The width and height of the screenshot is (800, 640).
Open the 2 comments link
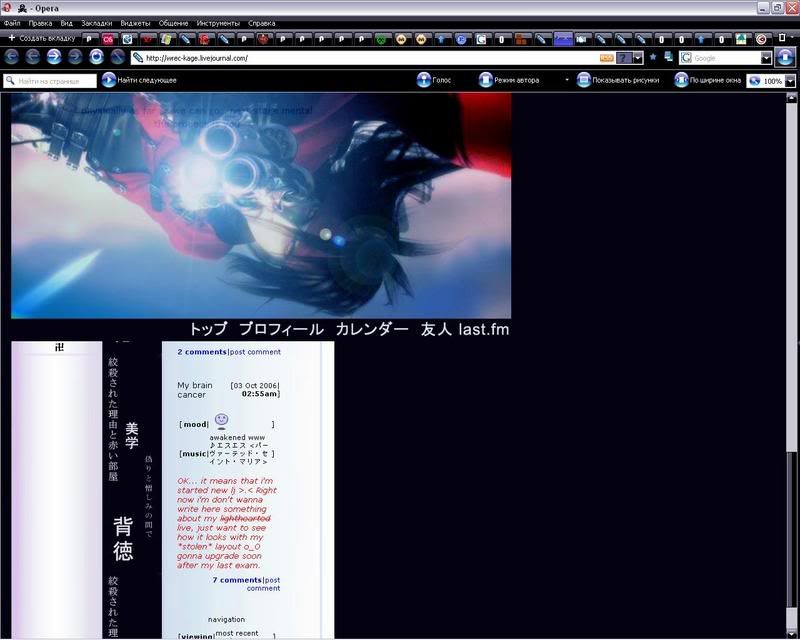(x=202, y=352)
